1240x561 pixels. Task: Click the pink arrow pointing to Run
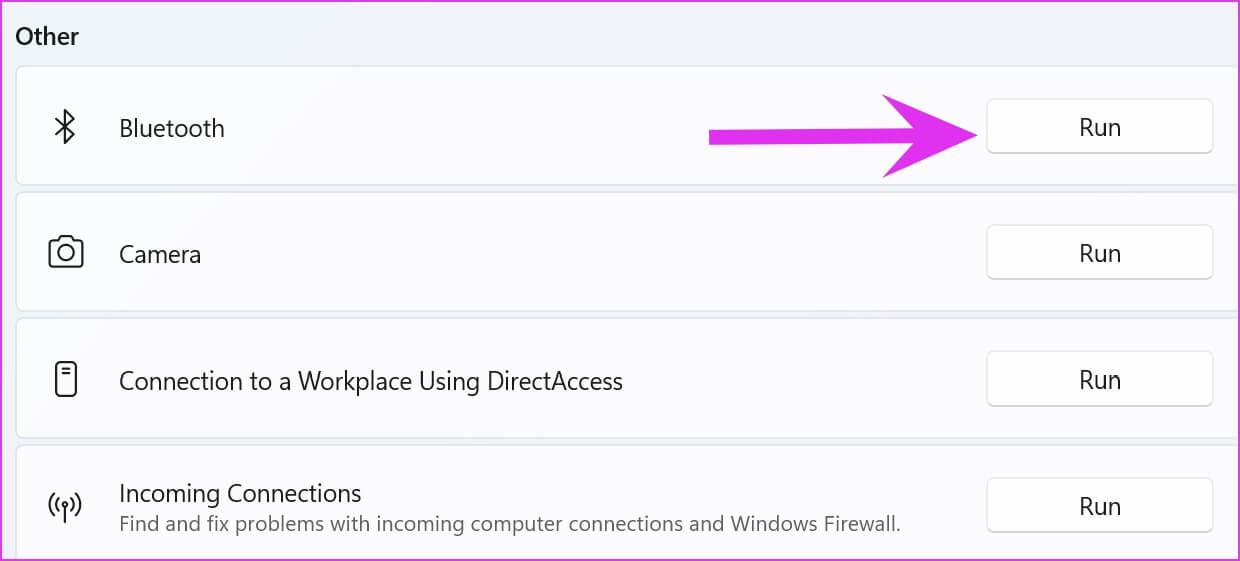(843, 136)
